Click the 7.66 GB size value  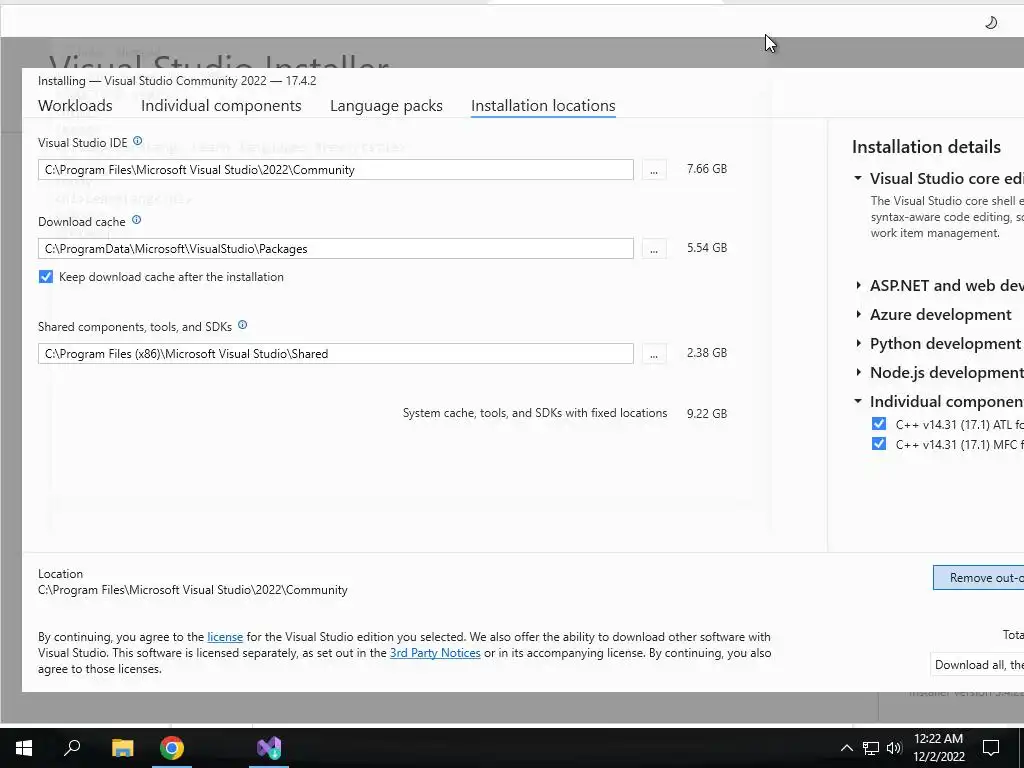coord(707,169)
